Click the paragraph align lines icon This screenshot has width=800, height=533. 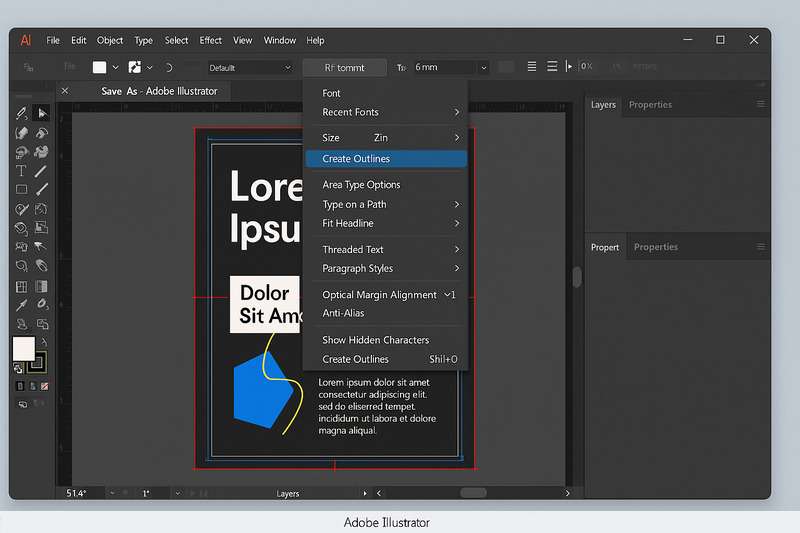[532, 67]
